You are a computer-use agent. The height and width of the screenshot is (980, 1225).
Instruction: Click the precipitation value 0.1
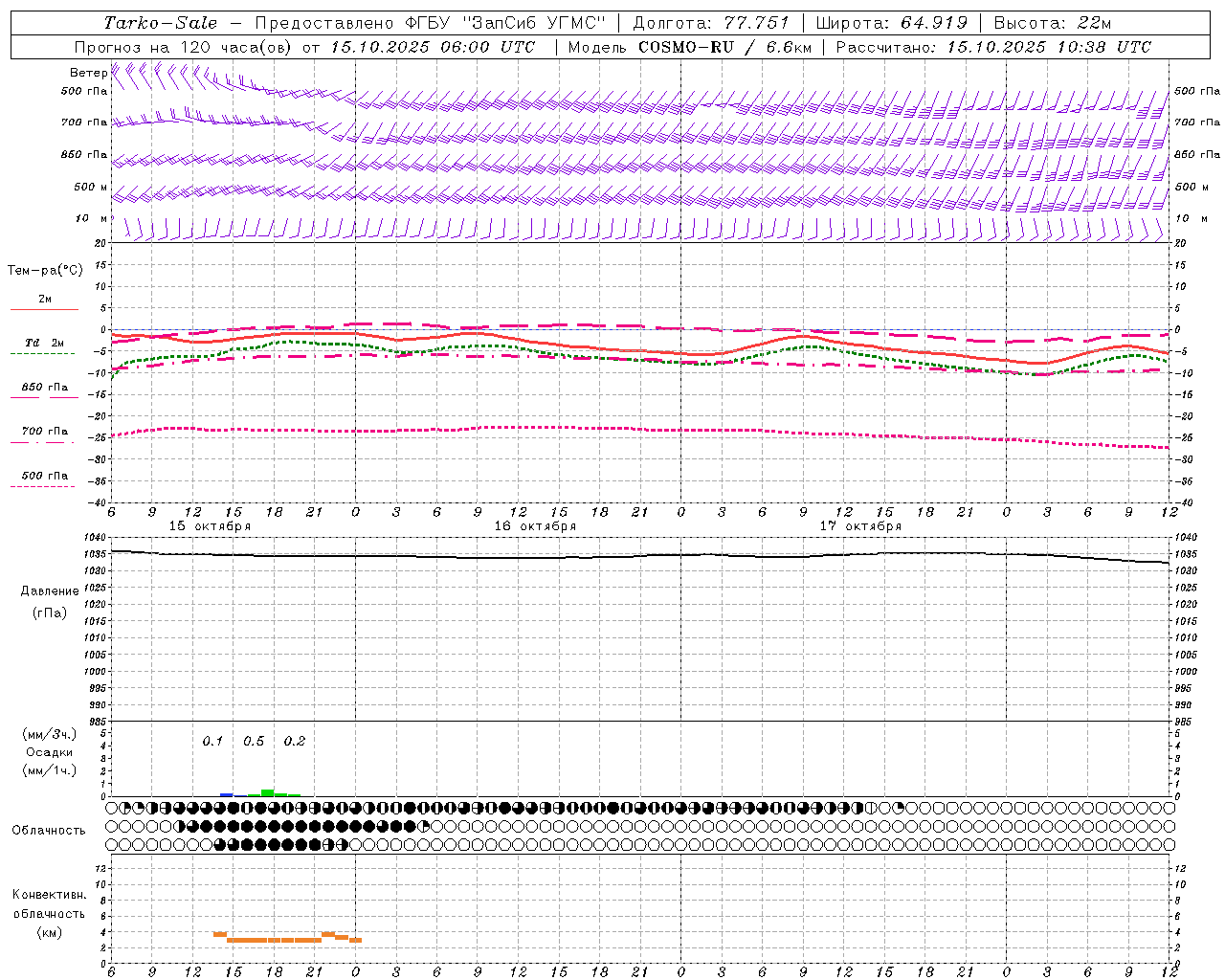click(212, 742)
